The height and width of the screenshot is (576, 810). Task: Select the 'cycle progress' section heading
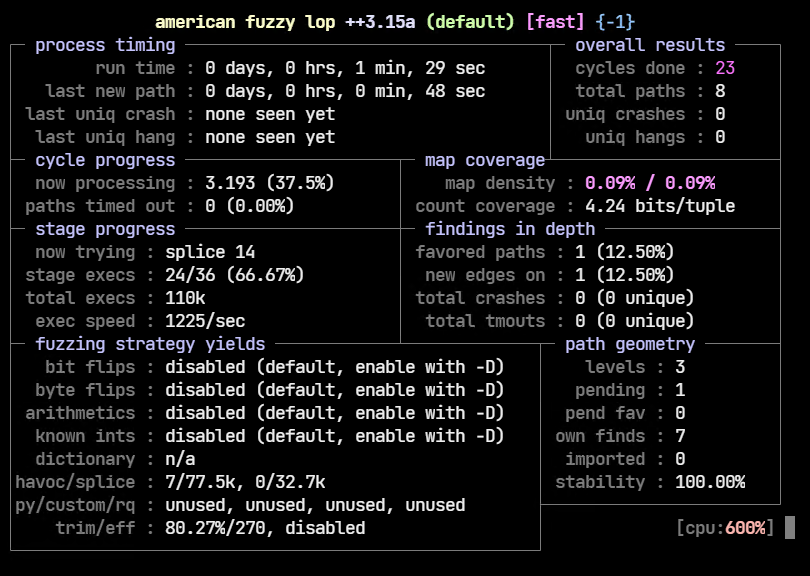[x=105, y=160]
